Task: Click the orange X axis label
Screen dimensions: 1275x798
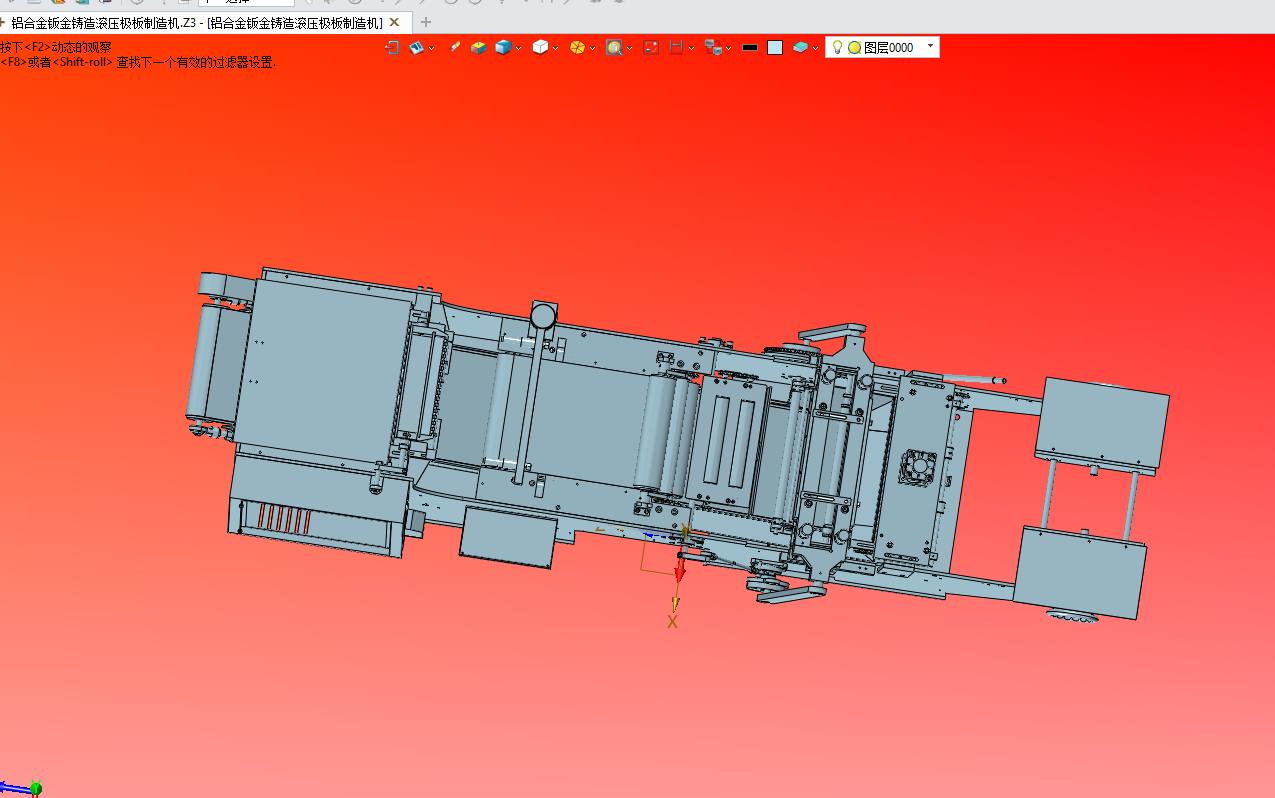Action: point(672,622)
